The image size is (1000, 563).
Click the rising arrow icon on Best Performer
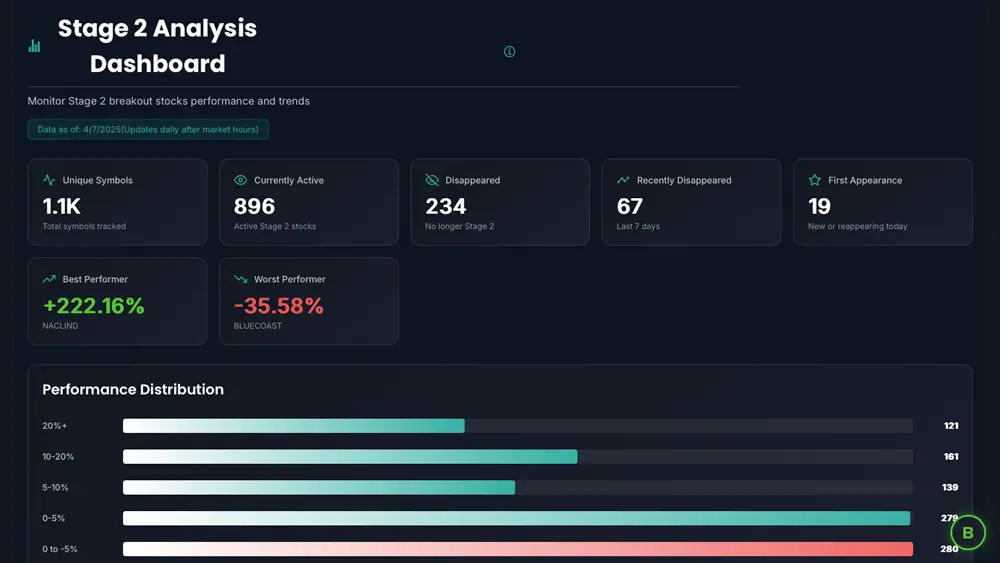(49, 279)
